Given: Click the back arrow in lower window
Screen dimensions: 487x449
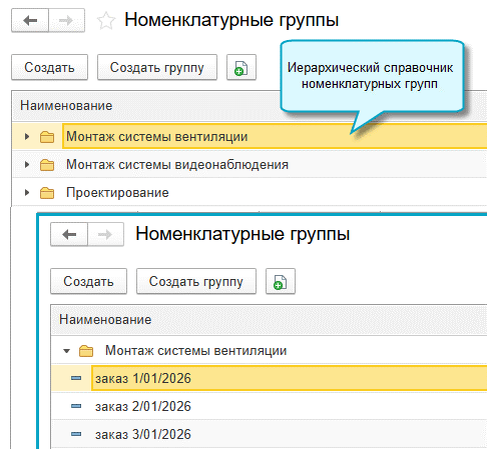Looking at the screenshot, I should point(69,235).
